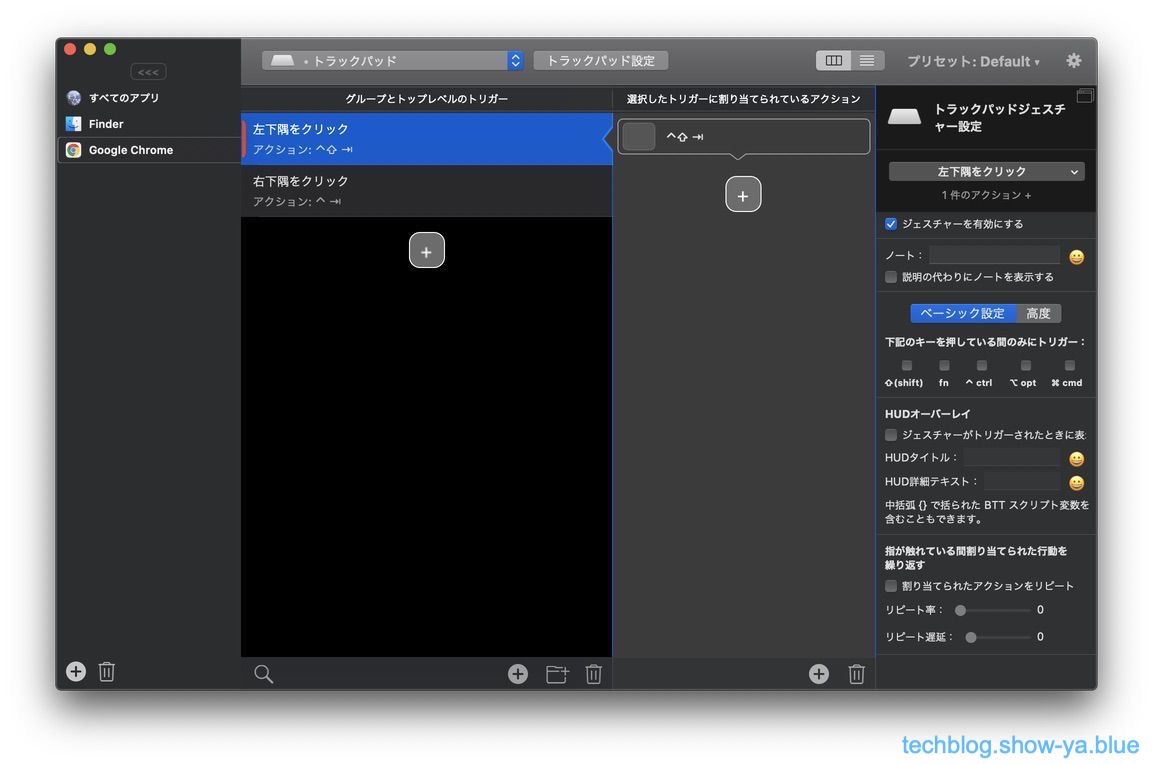This screenshot has height=764, width=1153.
Task: Switch to the 高度 tab
Action: pyautogui.click(x=1038, y=313)
